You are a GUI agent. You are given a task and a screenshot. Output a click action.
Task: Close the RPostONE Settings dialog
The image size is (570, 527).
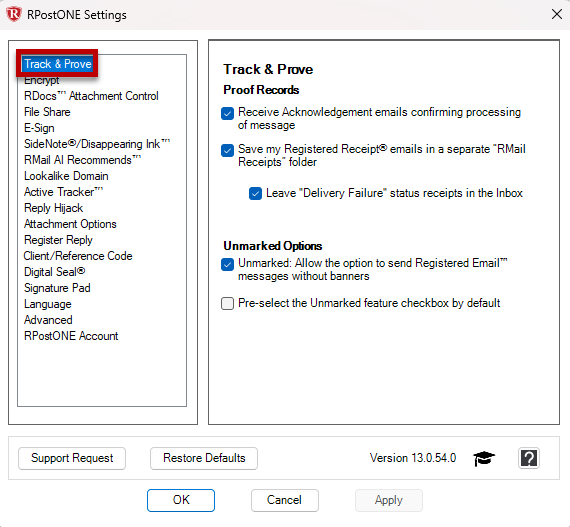557,15
